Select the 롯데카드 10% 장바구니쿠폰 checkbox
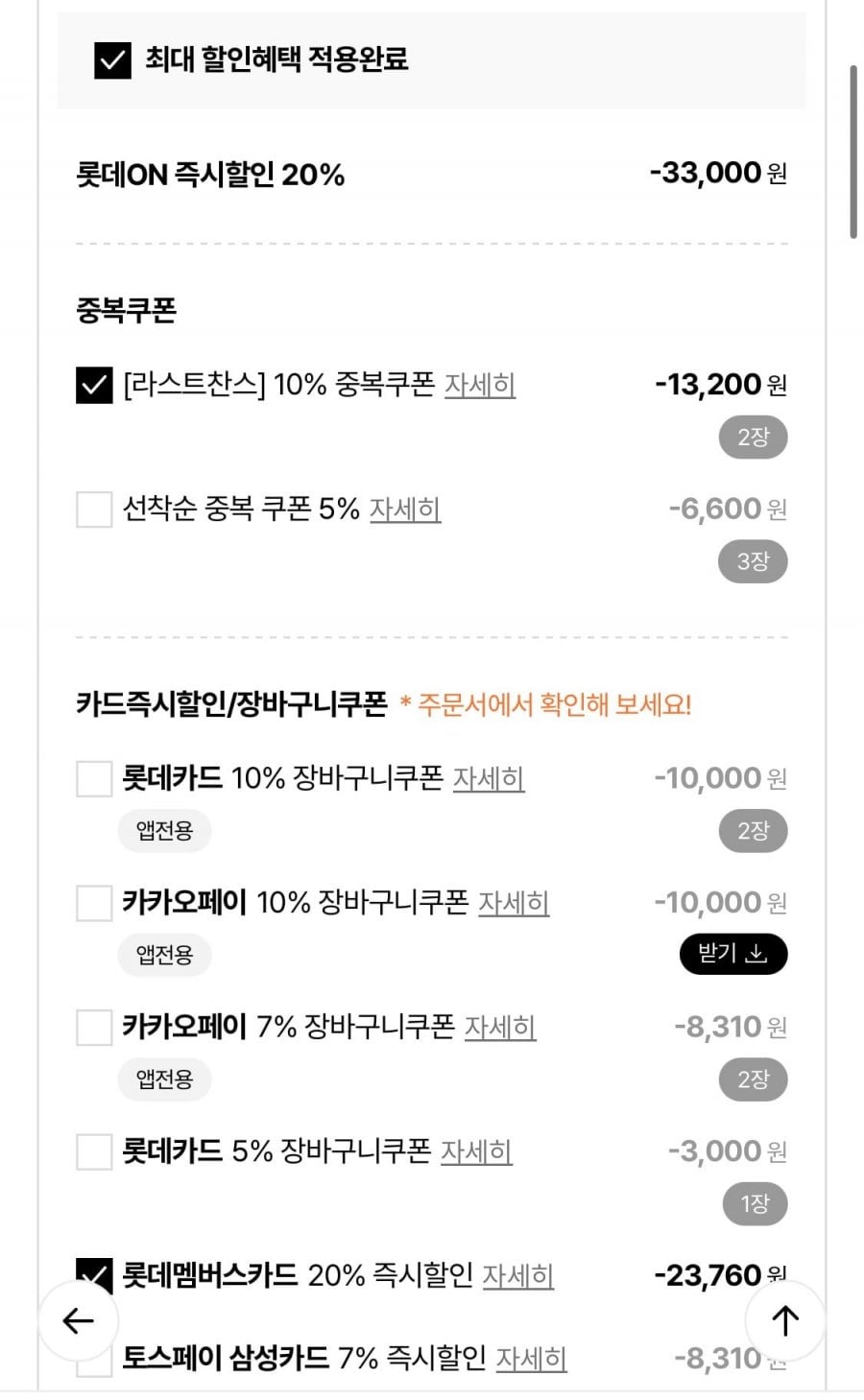 [x=94, y=778]
